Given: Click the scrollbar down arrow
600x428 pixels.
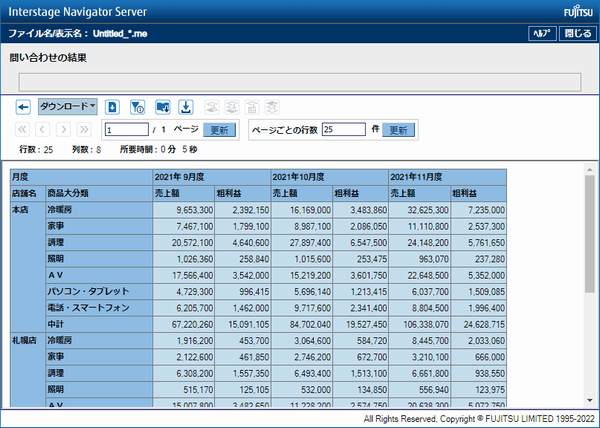Looking at the screenshot, I should (x=590, y=400).
